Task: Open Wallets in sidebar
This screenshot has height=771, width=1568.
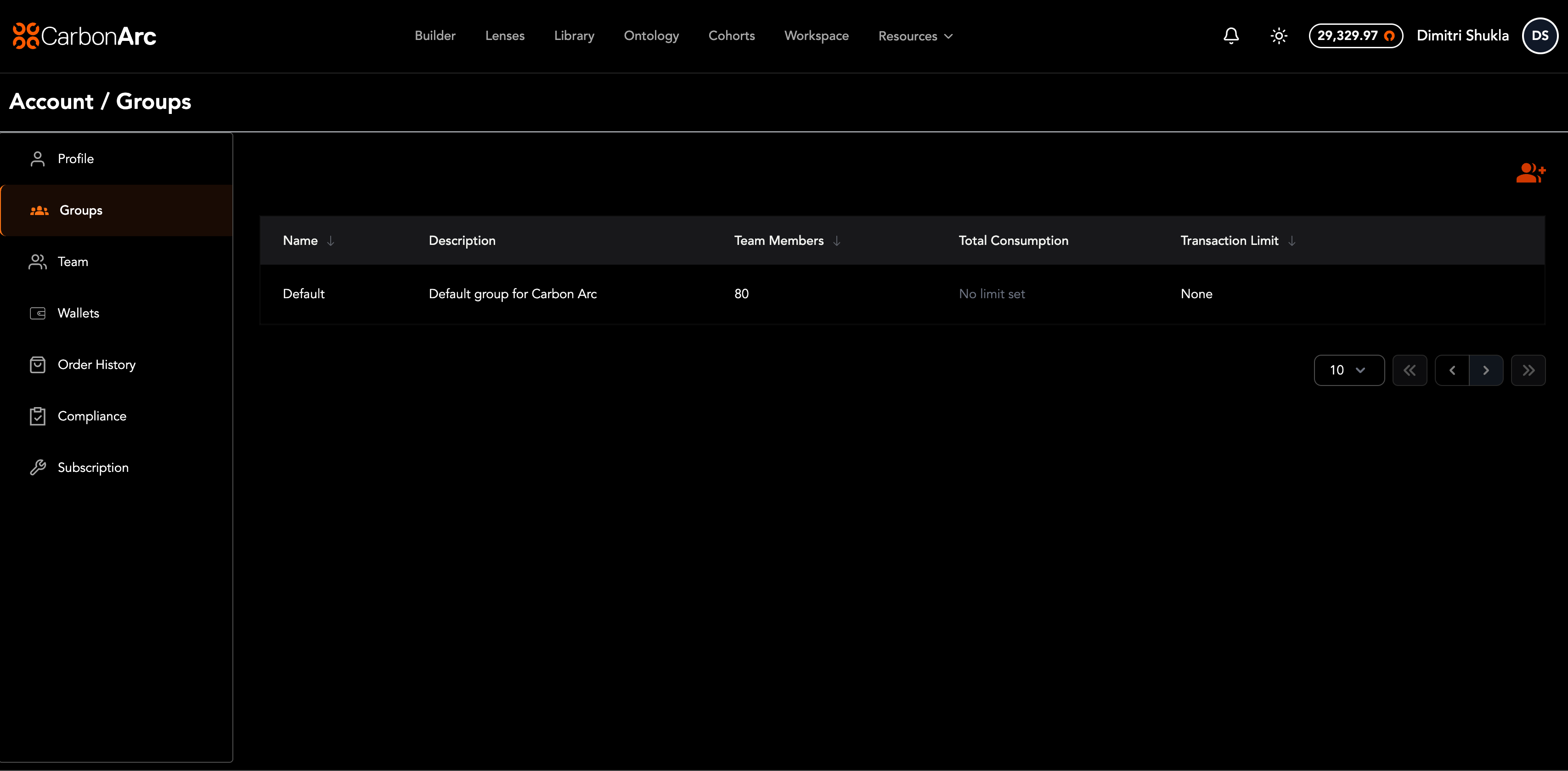Action: [78, 313]
